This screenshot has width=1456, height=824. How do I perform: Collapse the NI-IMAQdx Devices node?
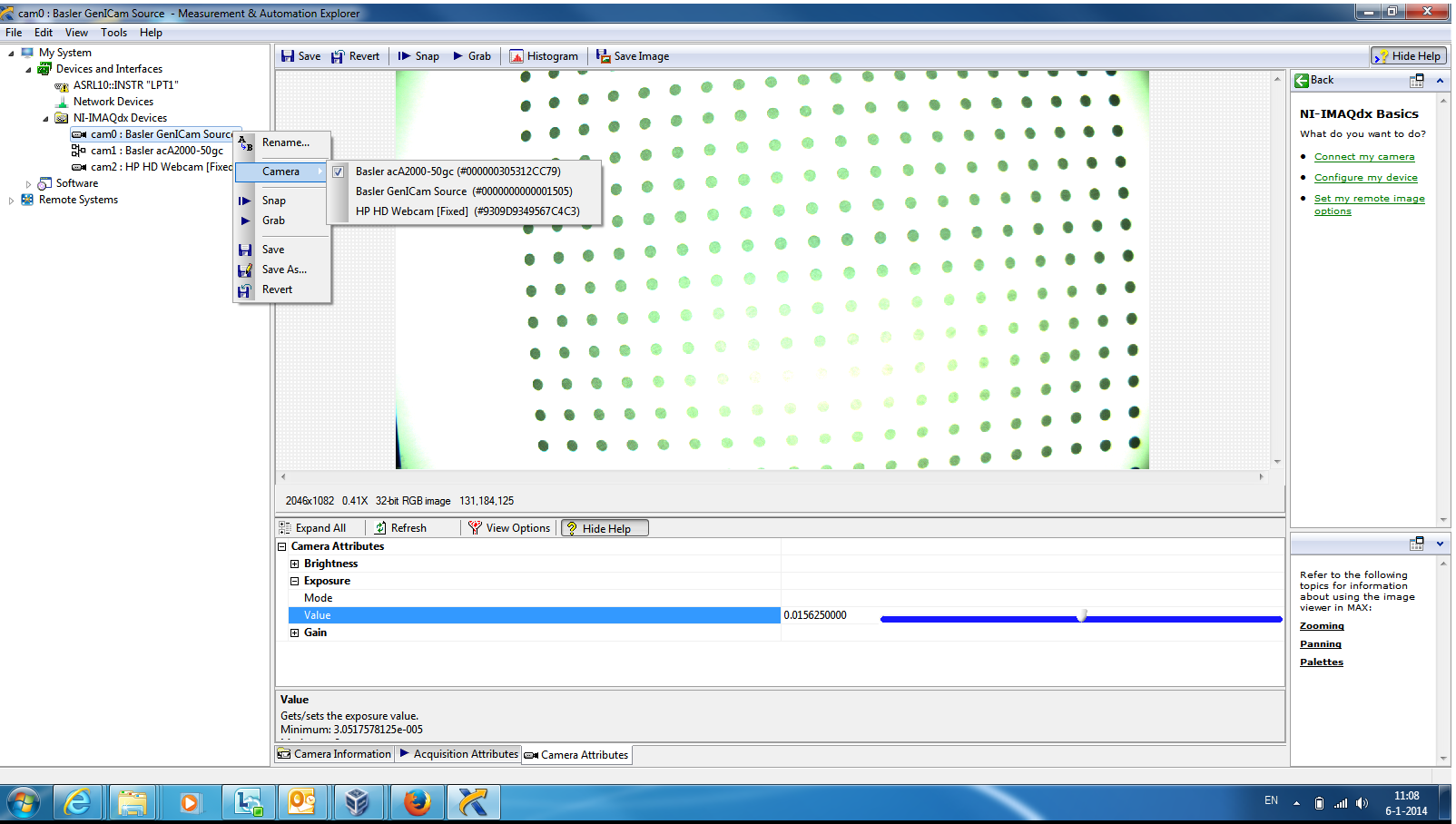(x=45, y=118)
